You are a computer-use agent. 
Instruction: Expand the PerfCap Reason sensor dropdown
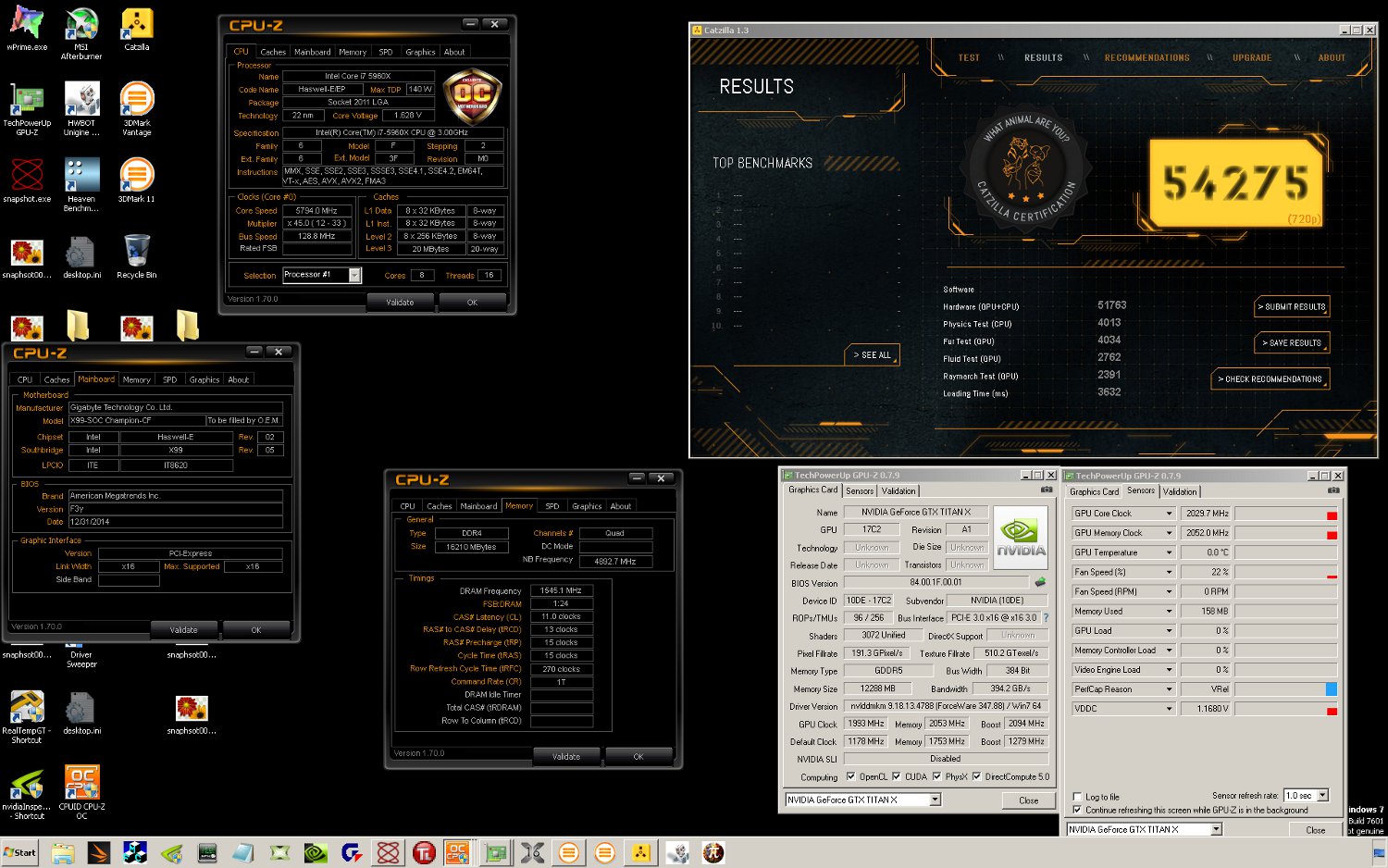[x=1169, y=689]
